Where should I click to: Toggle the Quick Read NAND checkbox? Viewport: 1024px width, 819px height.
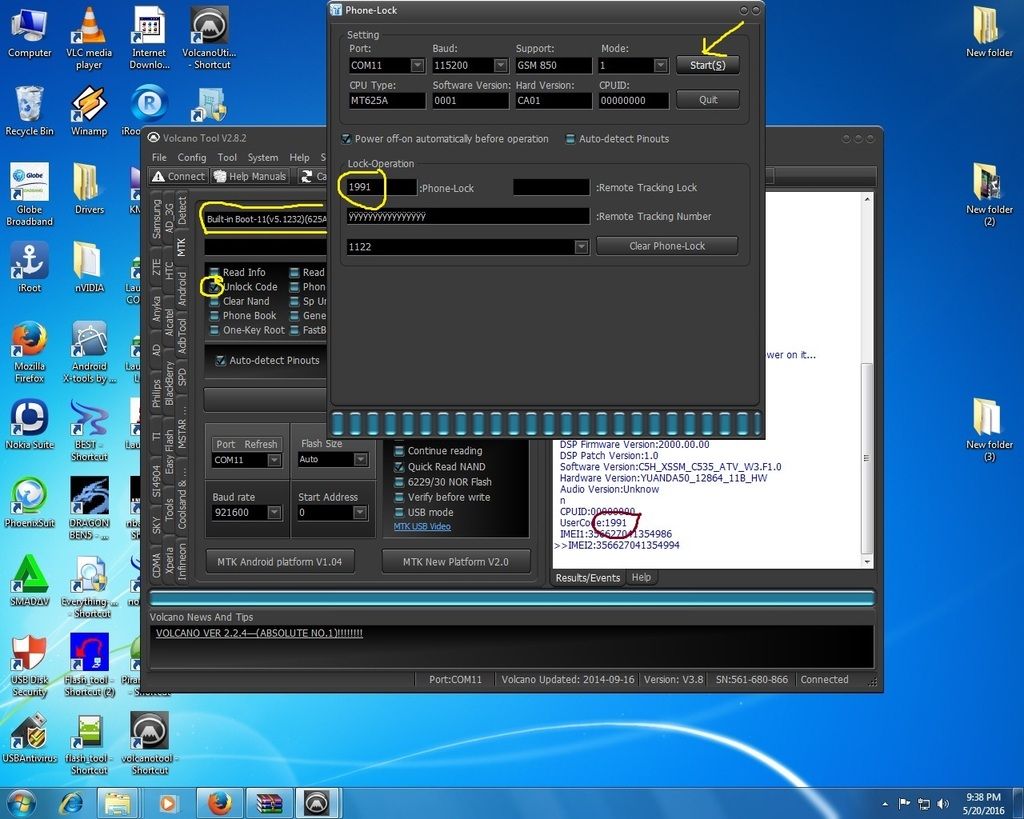pyautogui.click(x=400, y=467)
